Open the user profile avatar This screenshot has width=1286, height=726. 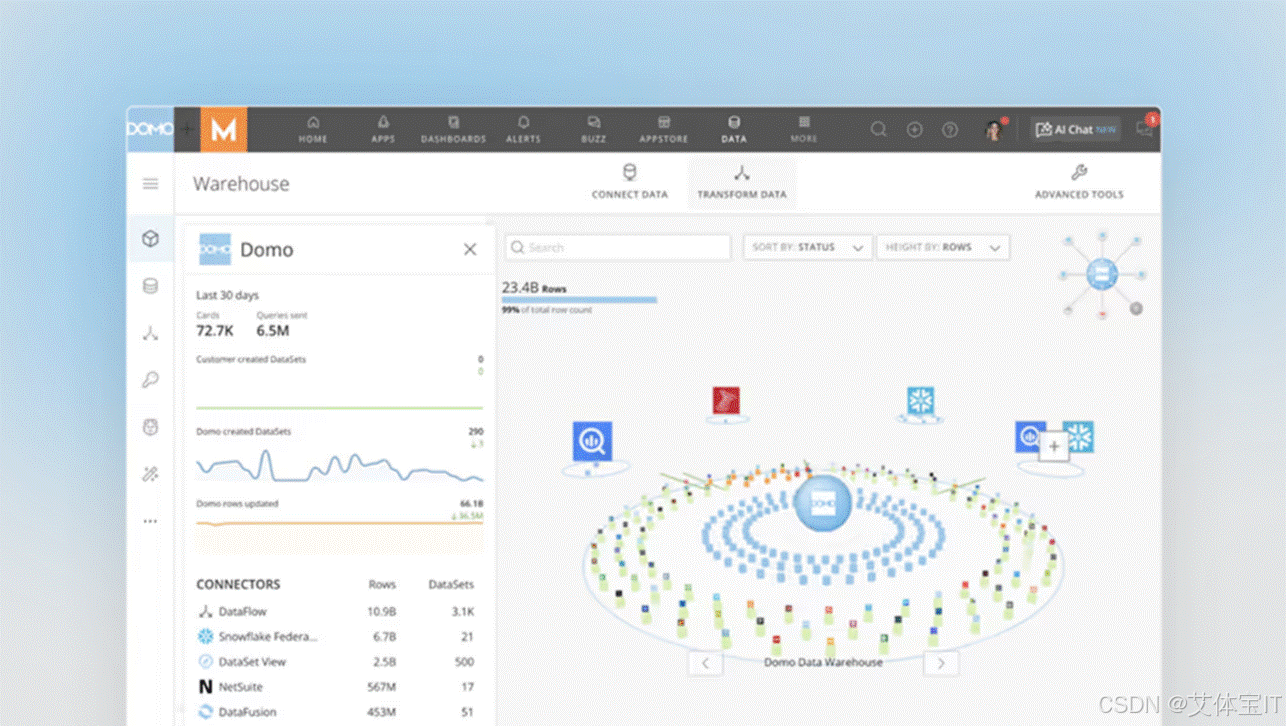tap(994, 129)
